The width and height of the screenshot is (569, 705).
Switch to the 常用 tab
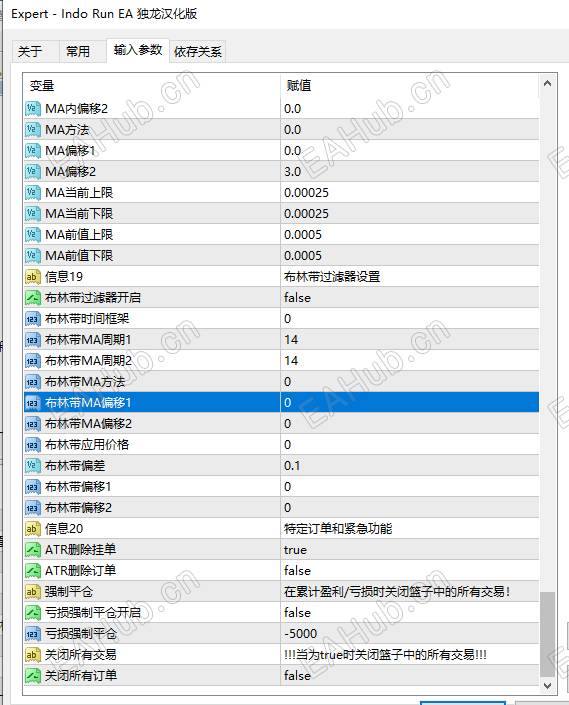83,51
